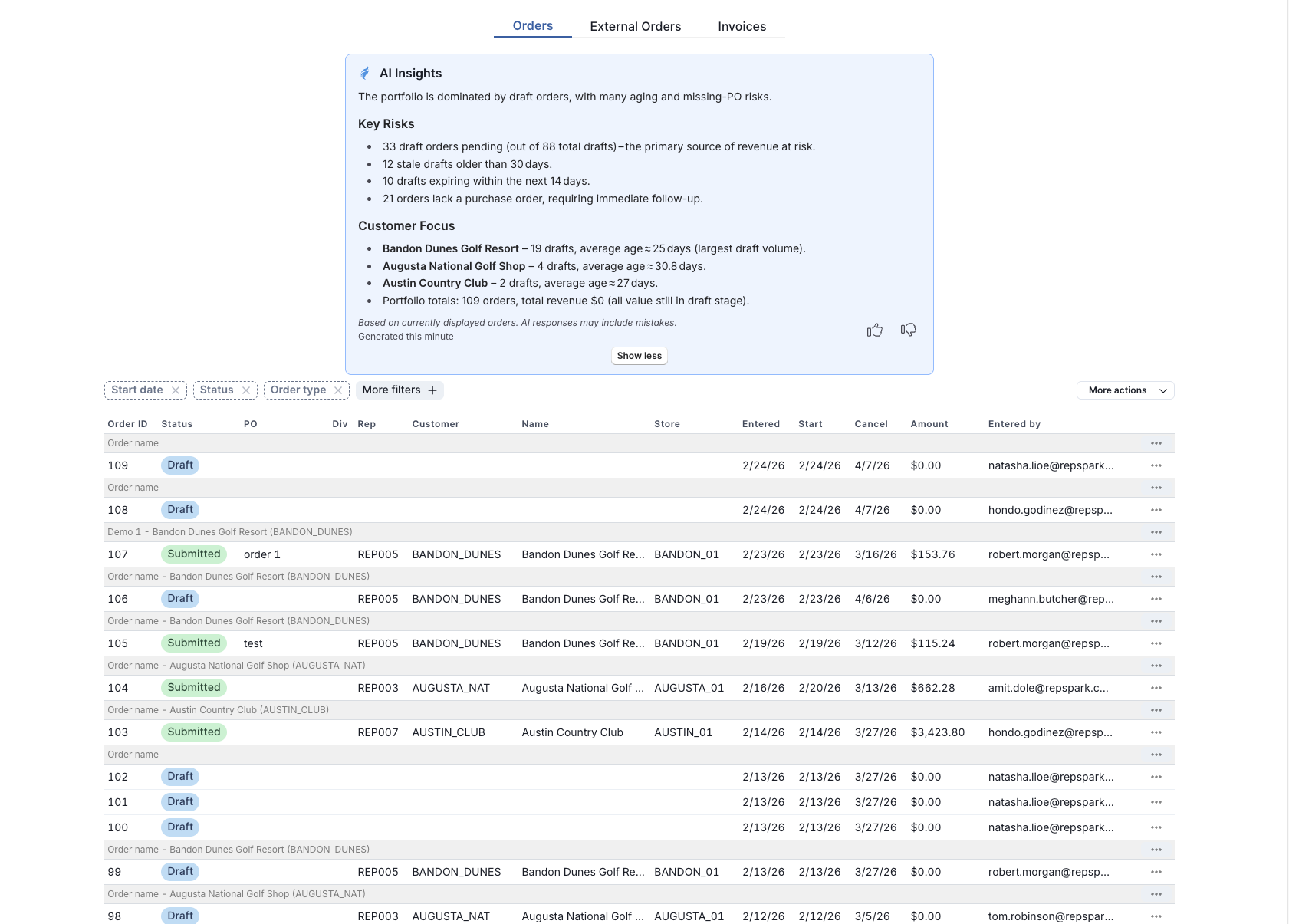Click the AUSTIN_CLUB customer cell
The width and height of the screenshot is (1289, 924).
(449, 732)
